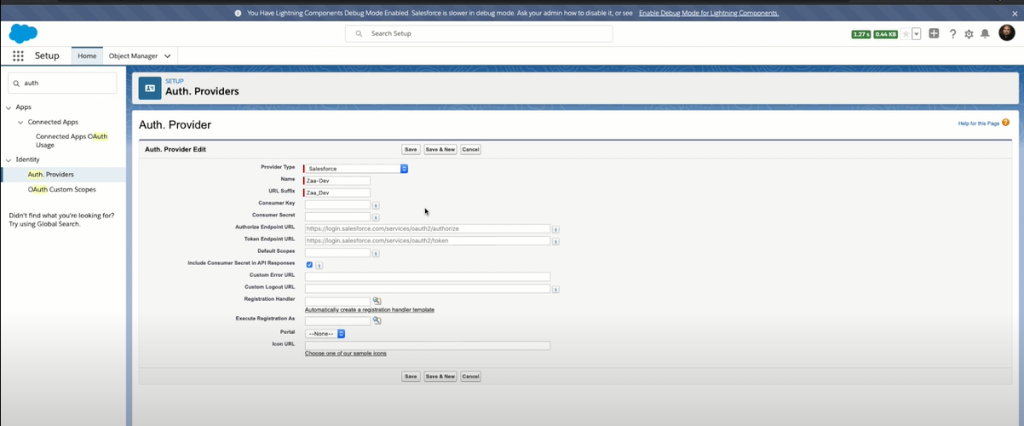Open the favorites list dropdown arrow

click(x=916, y=34)
